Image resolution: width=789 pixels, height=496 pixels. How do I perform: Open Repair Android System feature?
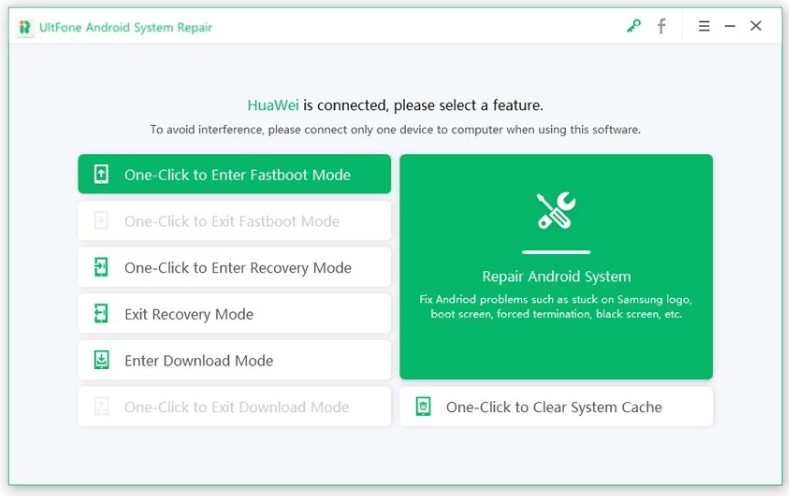point(556,267)
